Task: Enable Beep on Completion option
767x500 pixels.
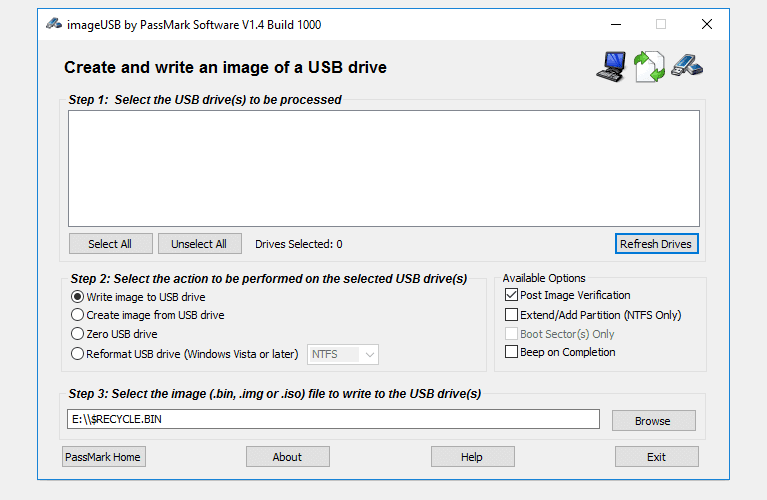Action: coord(511,352)
